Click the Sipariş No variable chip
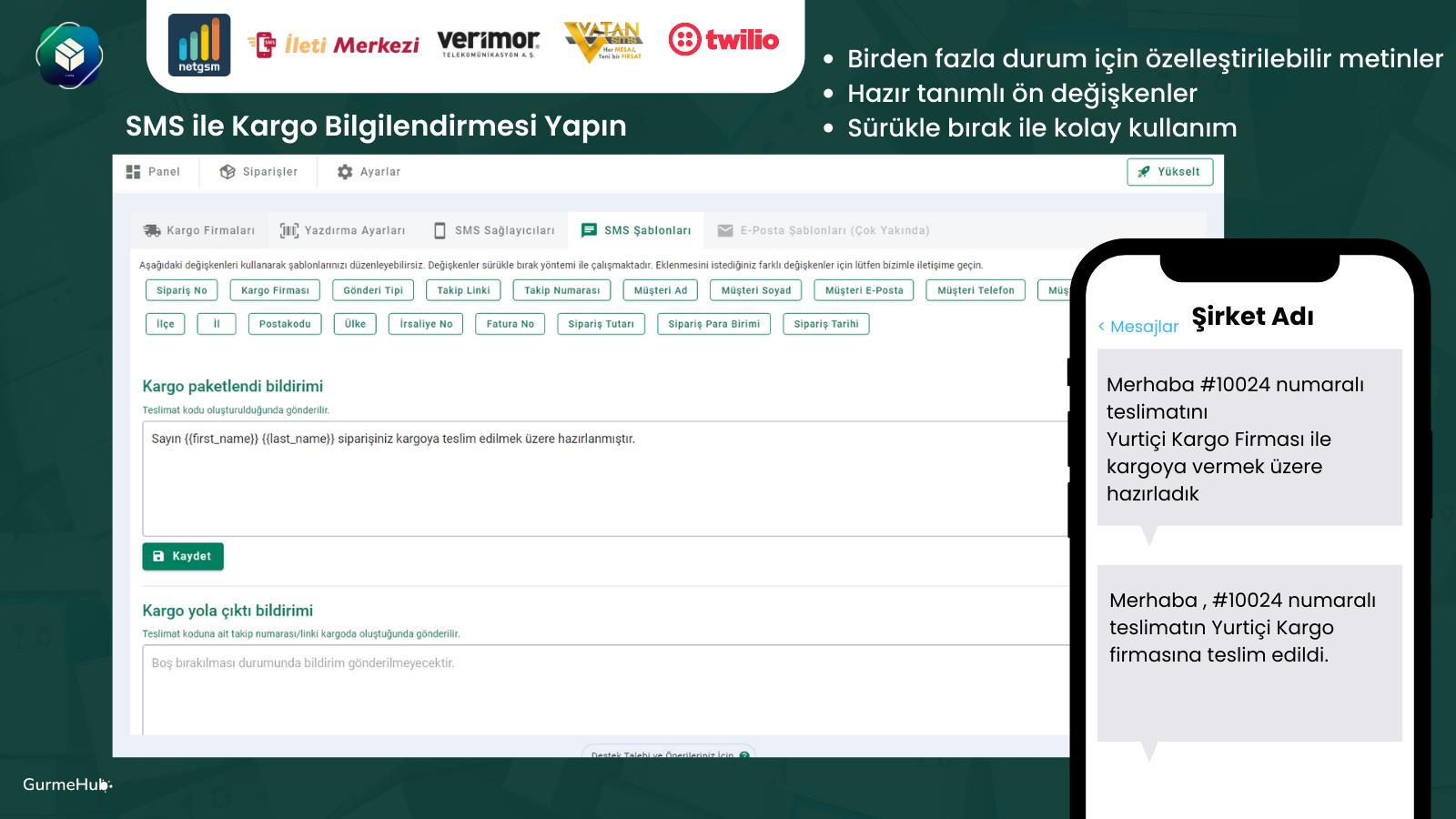The width and height of the screenshot is (1456, 819). pos(182,290)
